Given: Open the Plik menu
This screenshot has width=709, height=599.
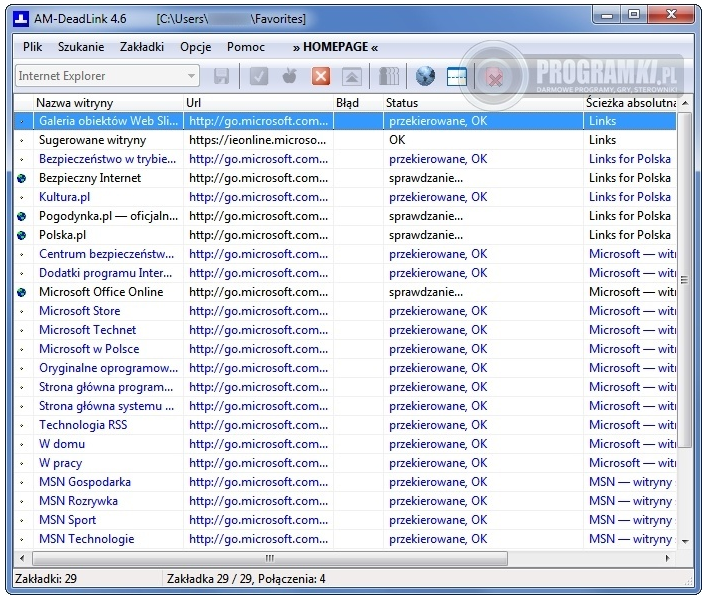Looking at the screenshot, I should pyautogui.click(x=33, y=47).
